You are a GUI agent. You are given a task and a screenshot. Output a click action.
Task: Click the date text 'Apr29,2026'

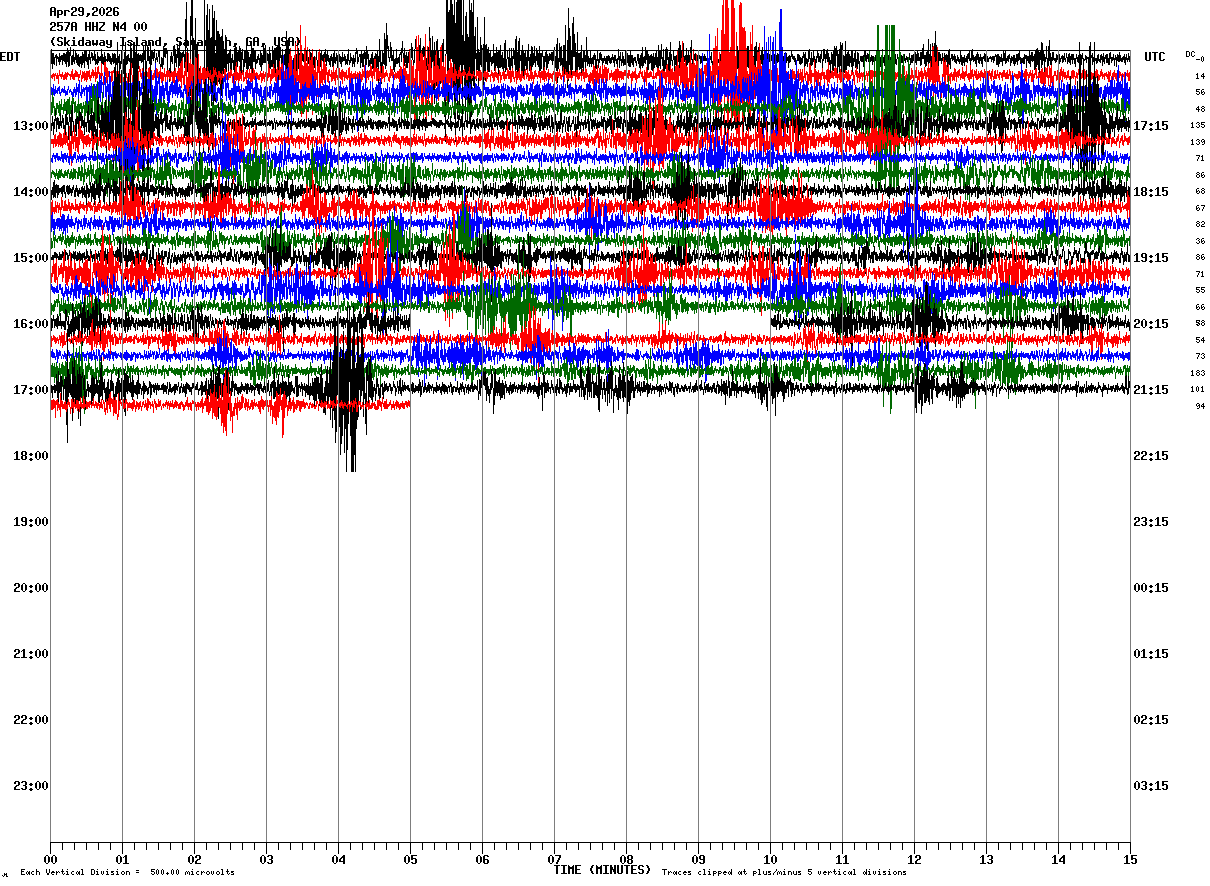[84, 12]
